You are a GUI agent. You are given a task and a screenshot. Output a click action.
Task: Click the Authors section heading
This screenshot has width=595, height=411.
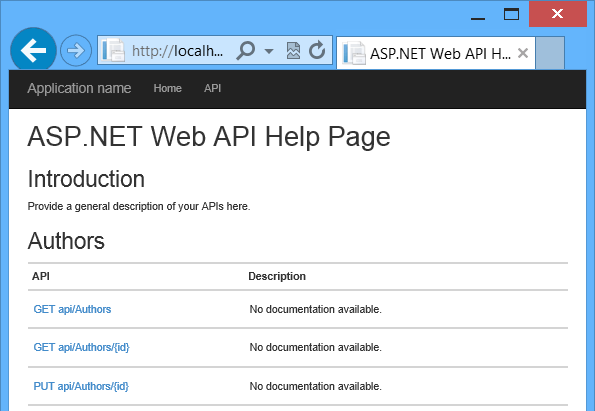click(x=66, y=241)
